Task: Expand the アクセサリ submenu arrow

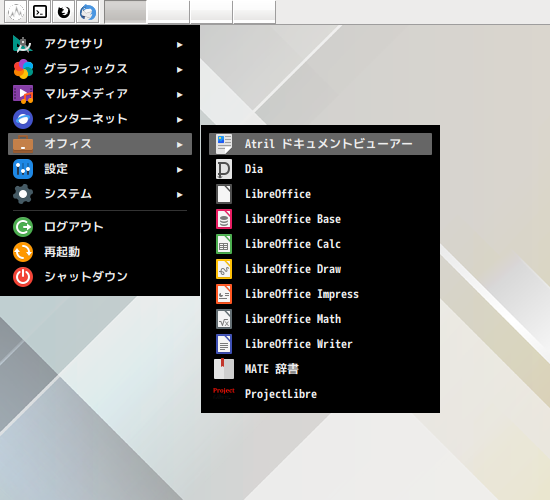Action: [180, 45]
